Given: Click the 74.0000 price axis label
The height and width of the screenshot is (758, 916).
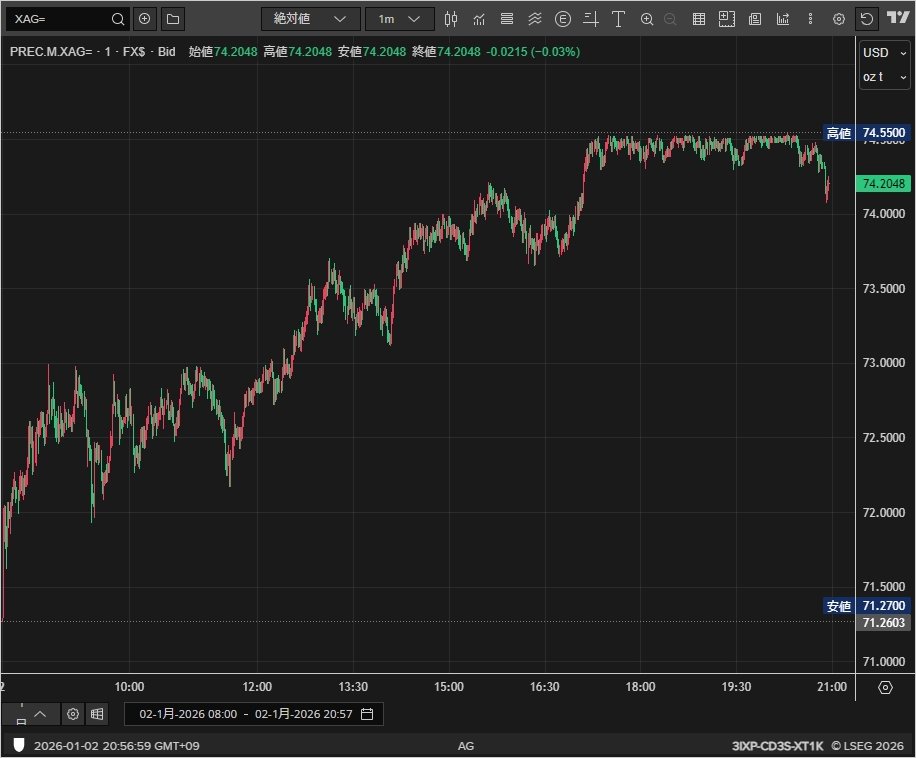Looking at the screenshot, I should (x=883, y=214).
